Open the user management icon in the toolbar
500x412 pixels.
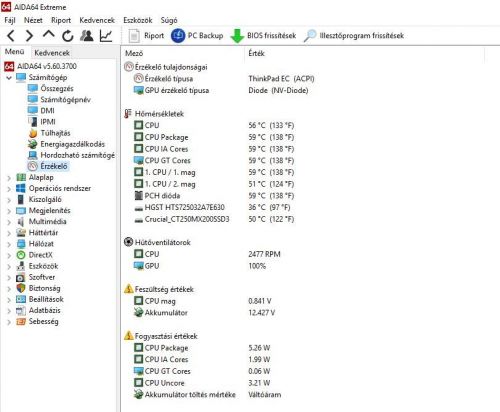tap(87, 36)
